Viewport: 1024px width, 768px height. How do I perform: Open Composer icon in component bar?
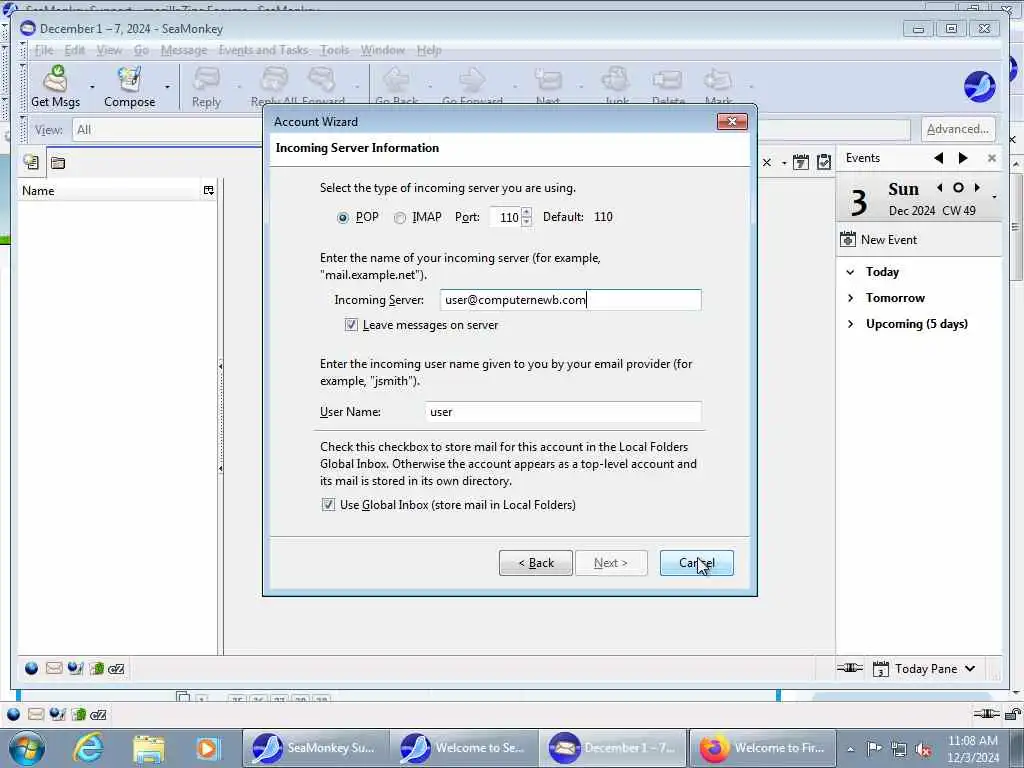(x=75, y=668)
